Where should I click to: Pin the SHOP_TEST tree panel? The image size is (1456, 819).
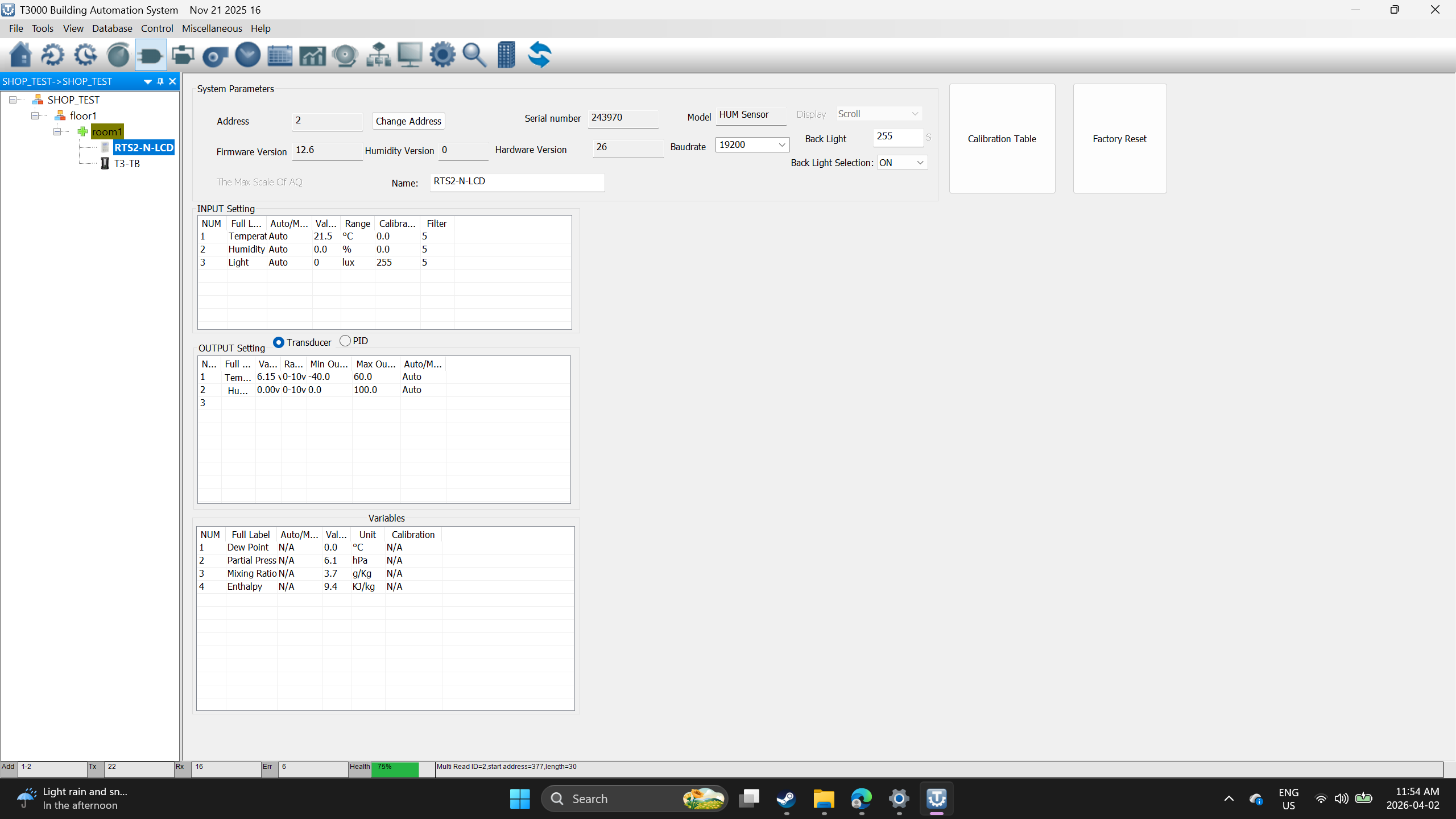coord(160,81)
